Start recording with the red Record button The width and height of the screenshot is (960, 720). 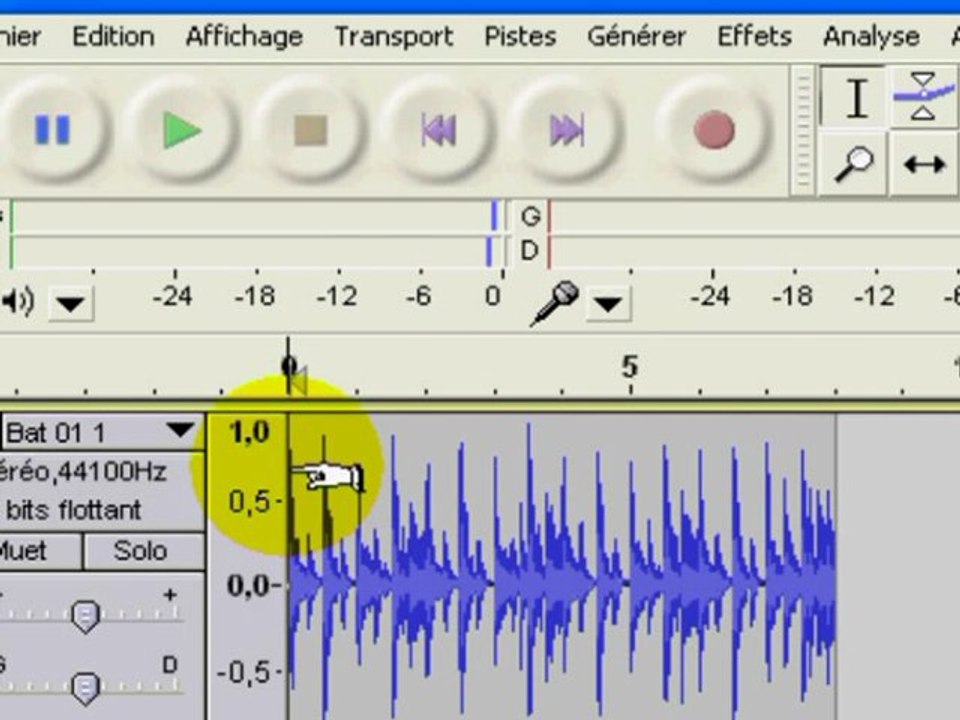click(713, 130)
